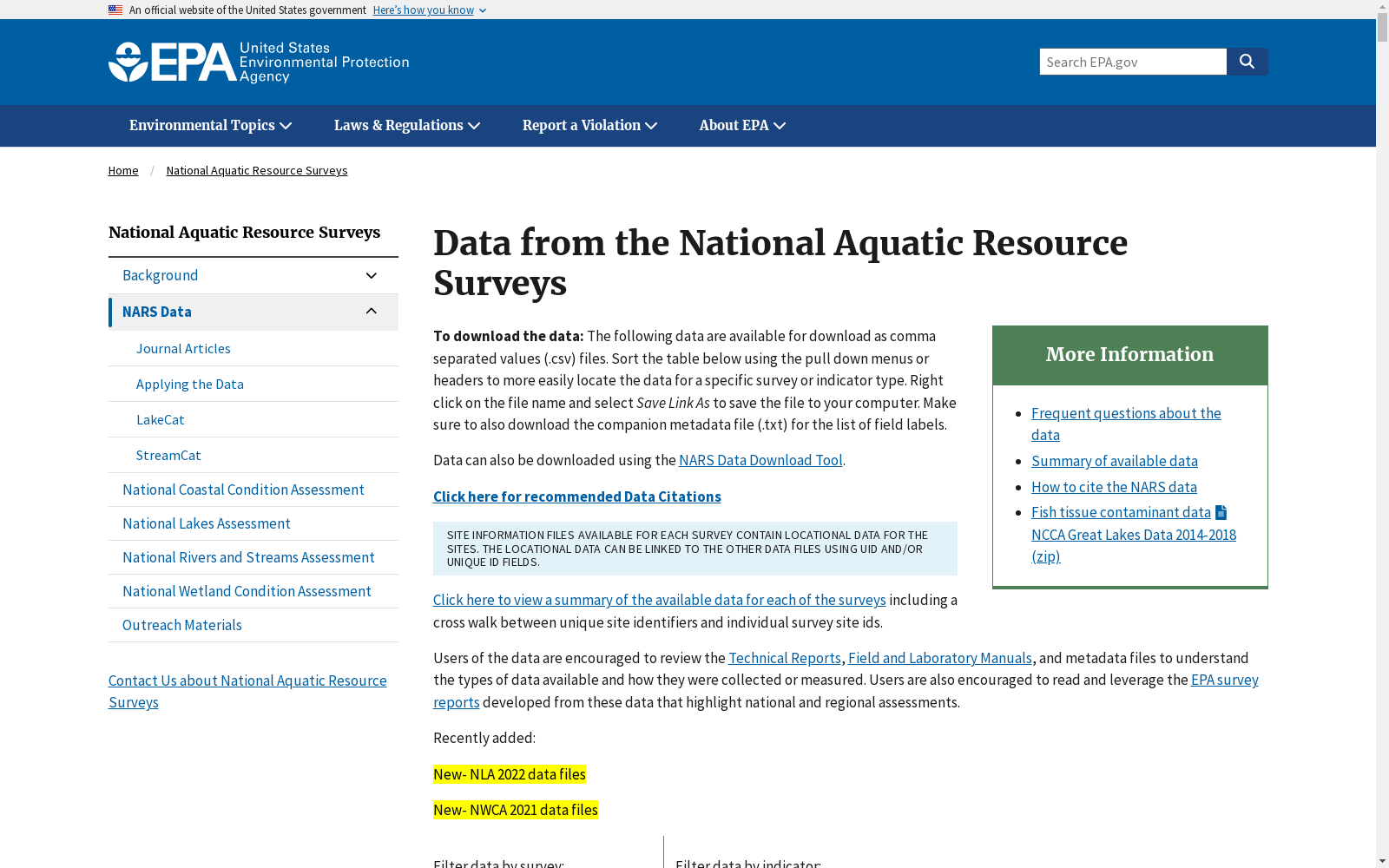Image resolution: width=1389 pixels, height=868 pixels.
Task: Select NARS Data in sidebar
Action: pos(157,312)
